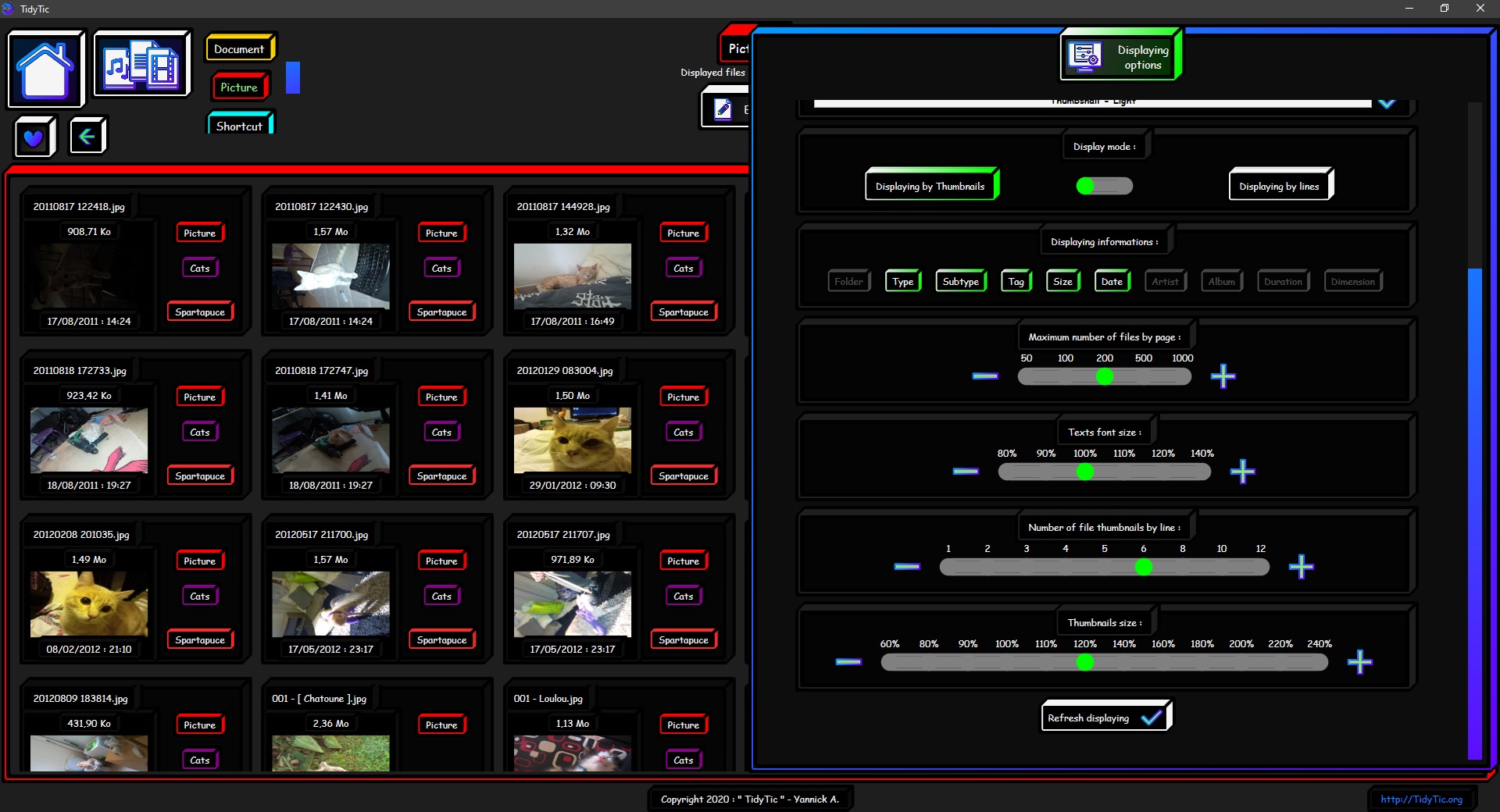This screenshot has height=812, width=1500.
Task: Toggle the display mode switch
Action: (x=1104, y=186)
